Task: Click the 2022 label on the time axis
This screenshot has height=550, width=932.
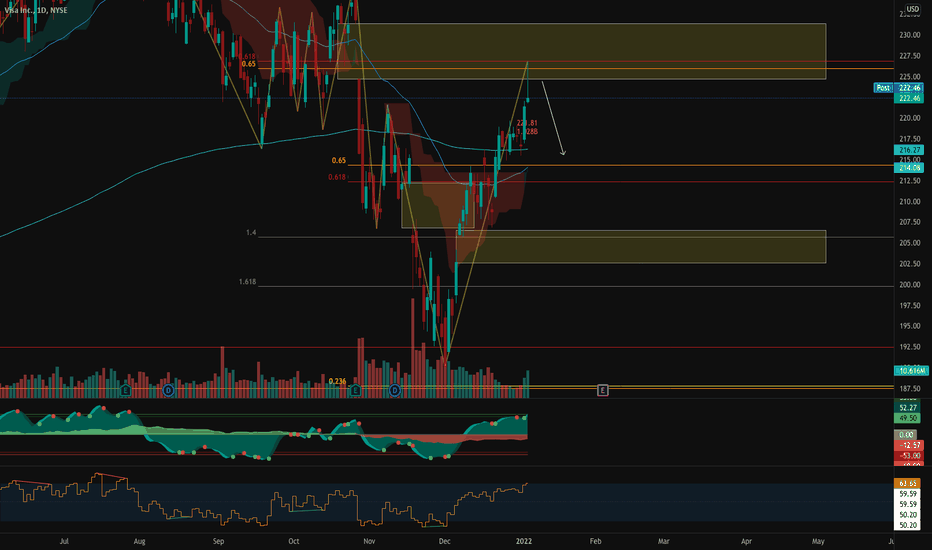Action: point(524,541)
